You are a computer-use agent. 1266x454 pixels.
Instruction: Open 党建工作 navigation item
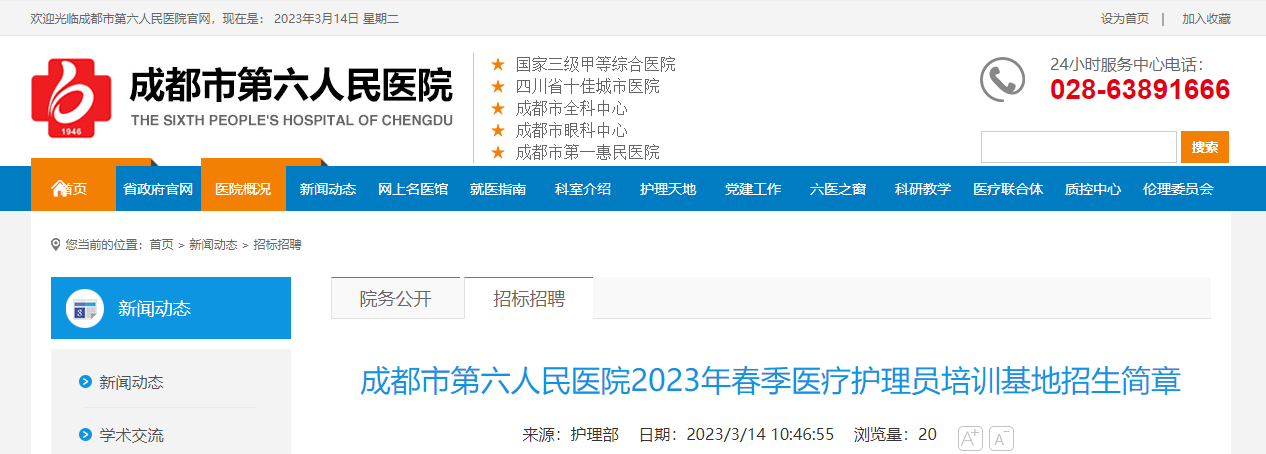pyautogui.click(x=753, y=189)
